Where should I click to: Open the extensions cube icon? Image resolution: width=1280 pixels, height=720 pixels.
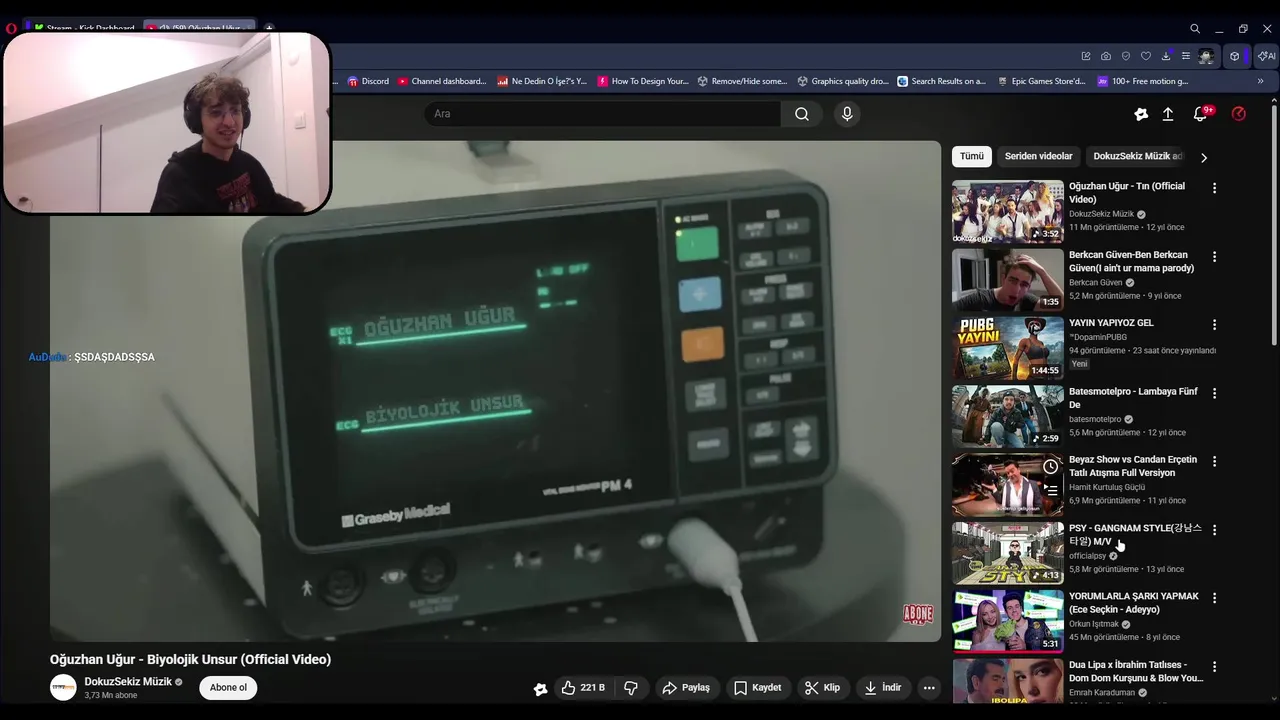1235,56
